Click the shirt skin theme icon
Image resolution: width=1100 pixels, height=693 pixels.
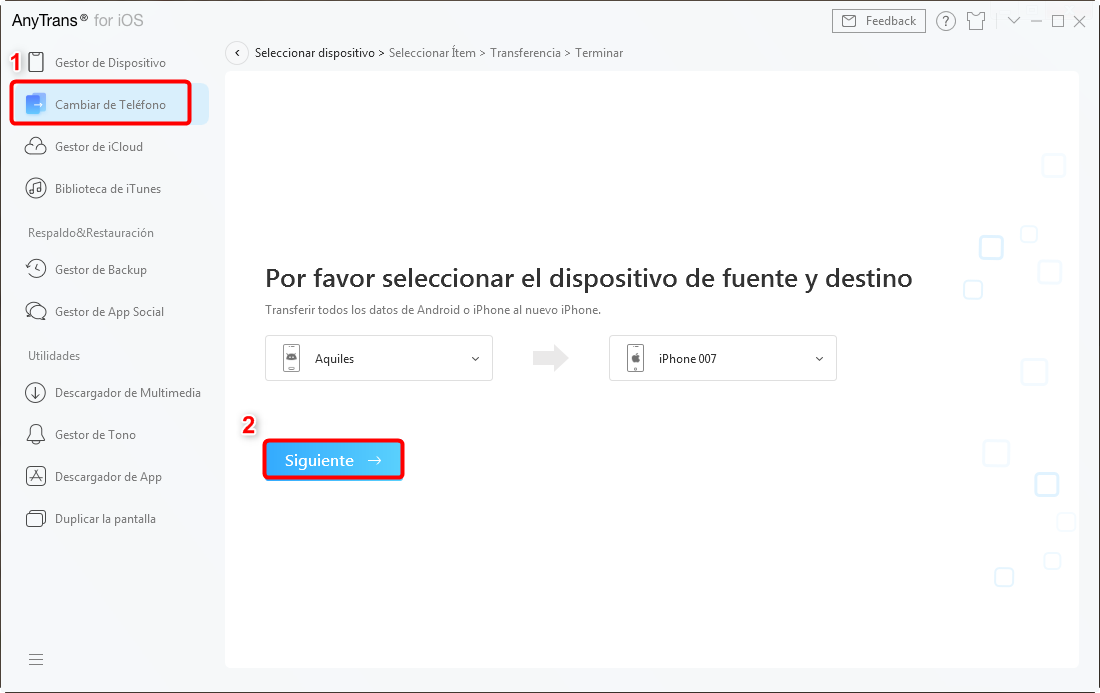point(976,21)
